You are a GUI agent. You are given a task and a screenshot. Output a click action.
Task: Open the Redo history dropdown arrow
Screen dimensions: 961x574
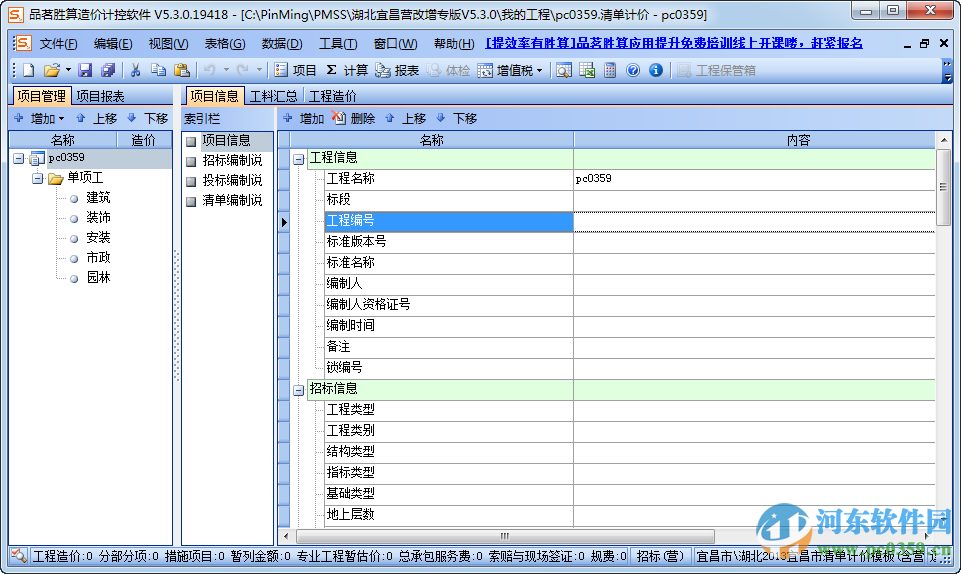pyautogui.click(x=259, y=70)
